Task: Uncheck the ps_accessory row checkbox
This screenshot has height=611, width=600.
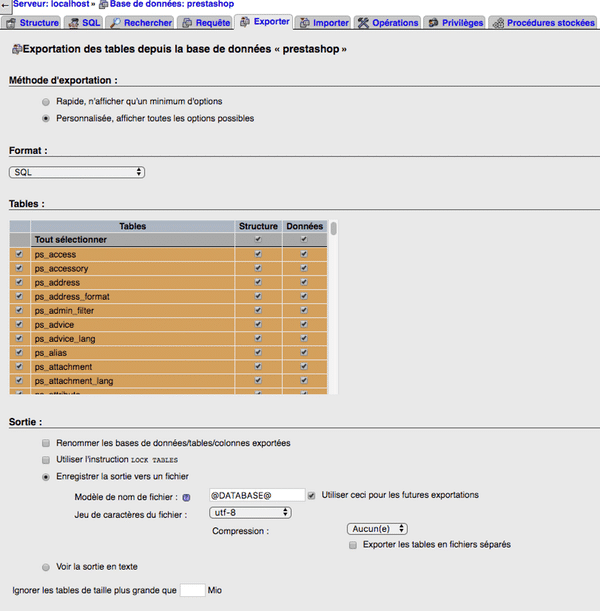Action: (x=19, y=268)
